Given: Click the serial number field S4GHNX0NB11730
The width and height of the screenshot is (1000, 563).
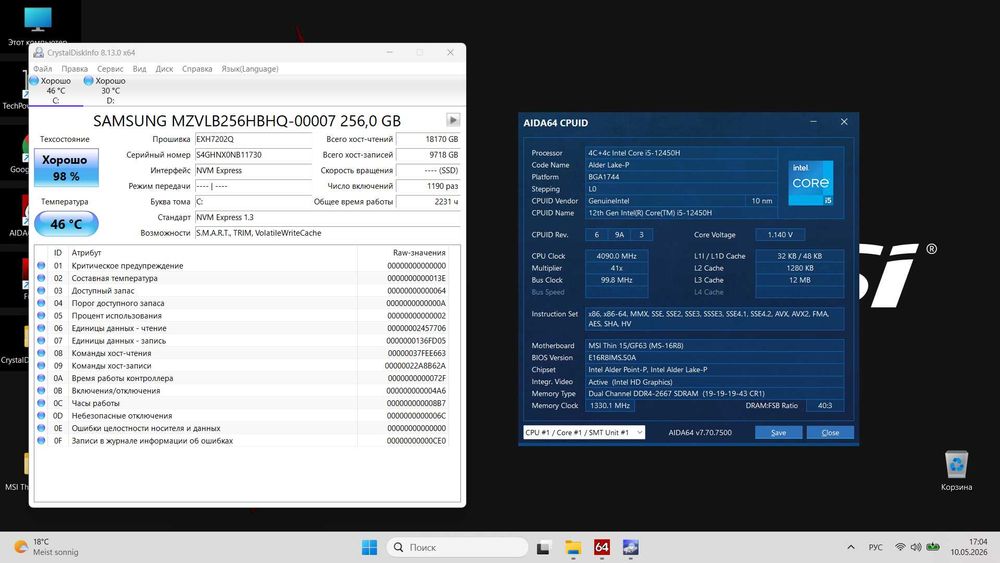Looking at the screenshot, I should coord(253,155).
